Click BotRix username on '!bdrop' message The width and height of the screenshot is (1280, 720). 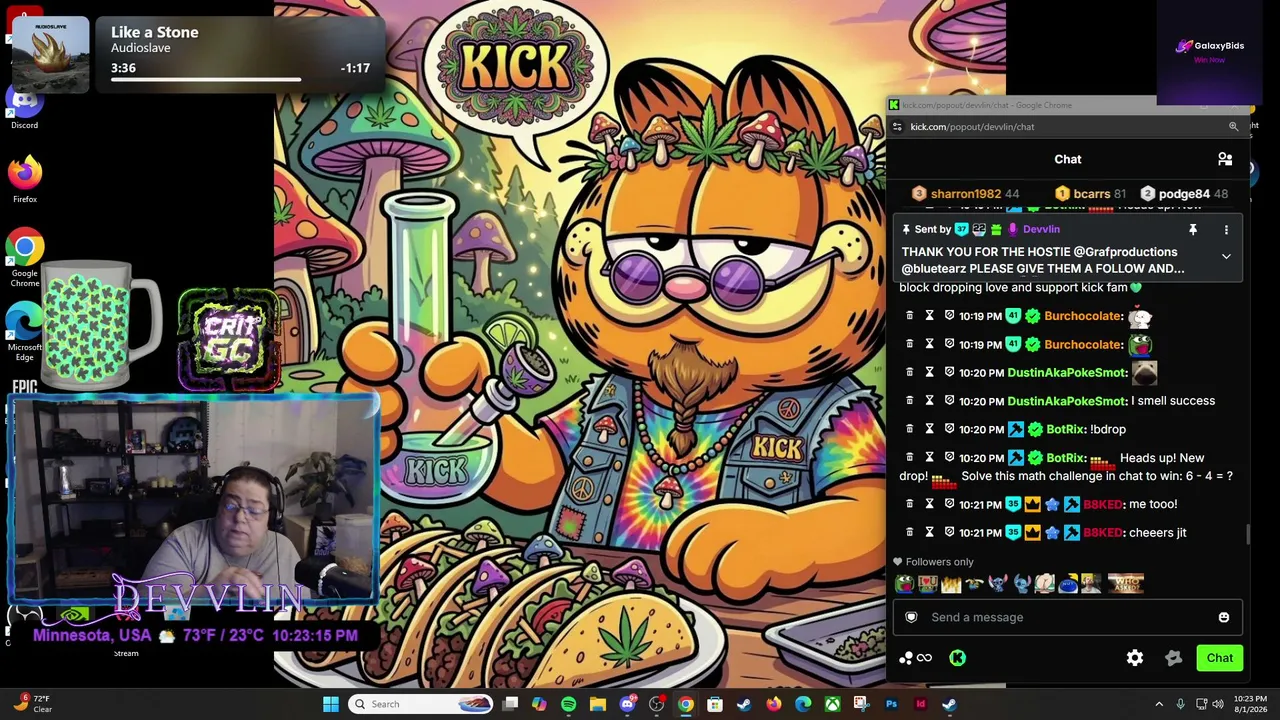tap(1066, 429)
